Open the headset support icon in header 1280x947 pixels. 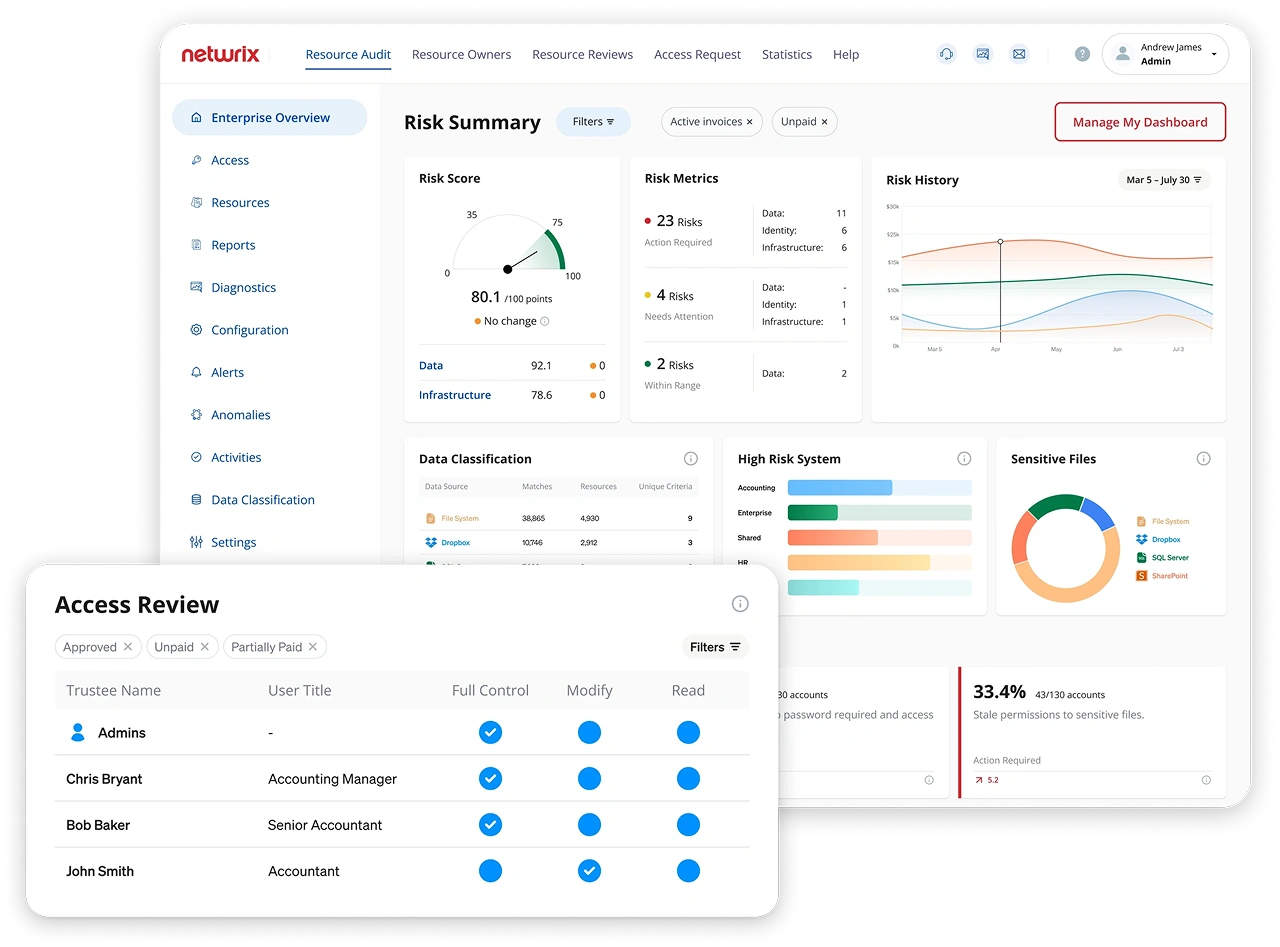[x=946, y=54]
